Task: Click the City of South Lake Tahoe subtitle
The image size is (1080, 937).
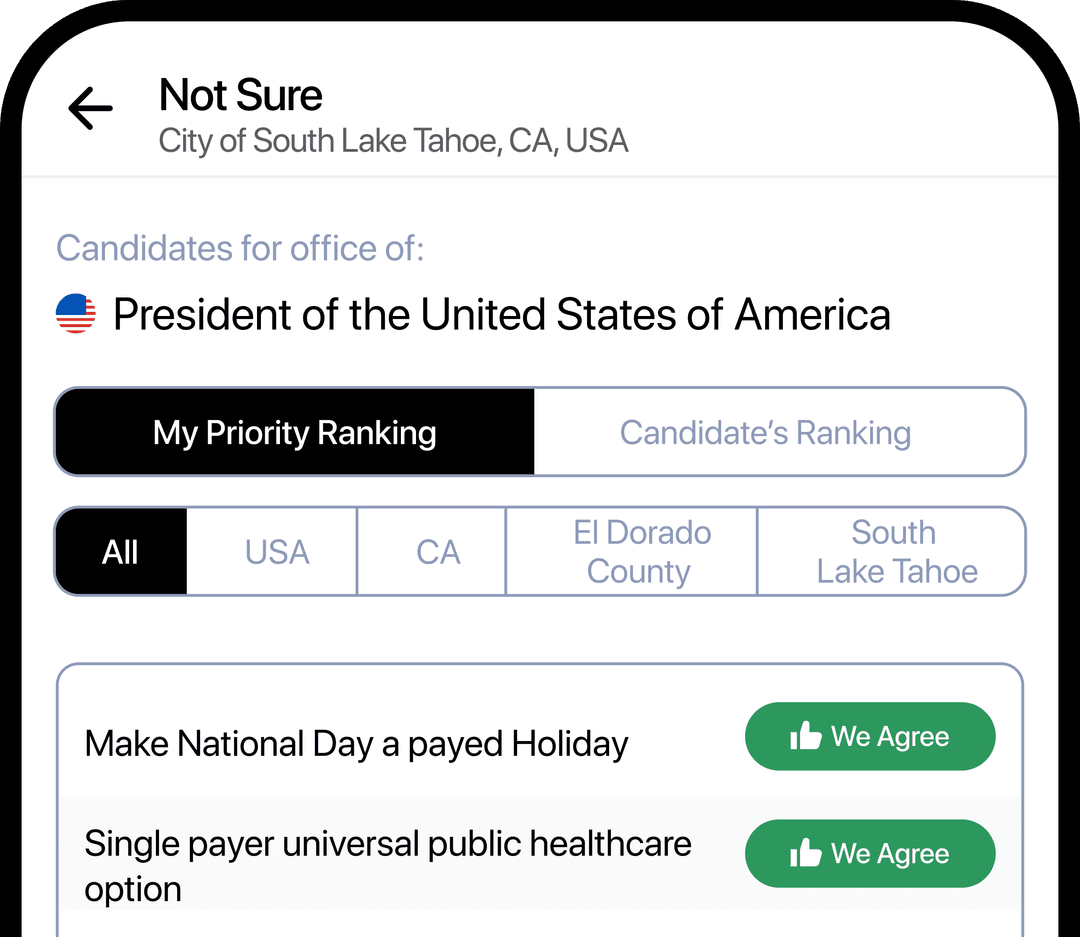Action: (392, 140)
